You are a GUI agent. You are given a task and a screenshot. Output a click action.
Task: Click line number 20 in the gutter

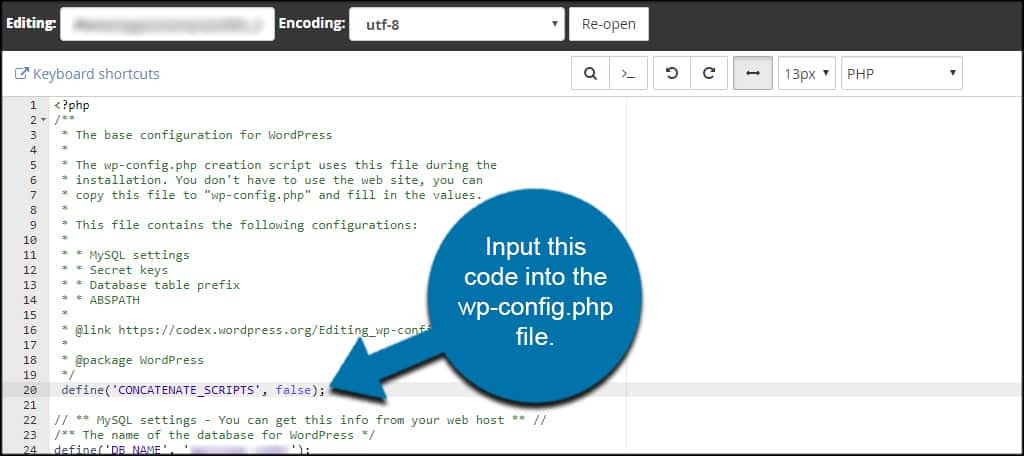(30, 390)
